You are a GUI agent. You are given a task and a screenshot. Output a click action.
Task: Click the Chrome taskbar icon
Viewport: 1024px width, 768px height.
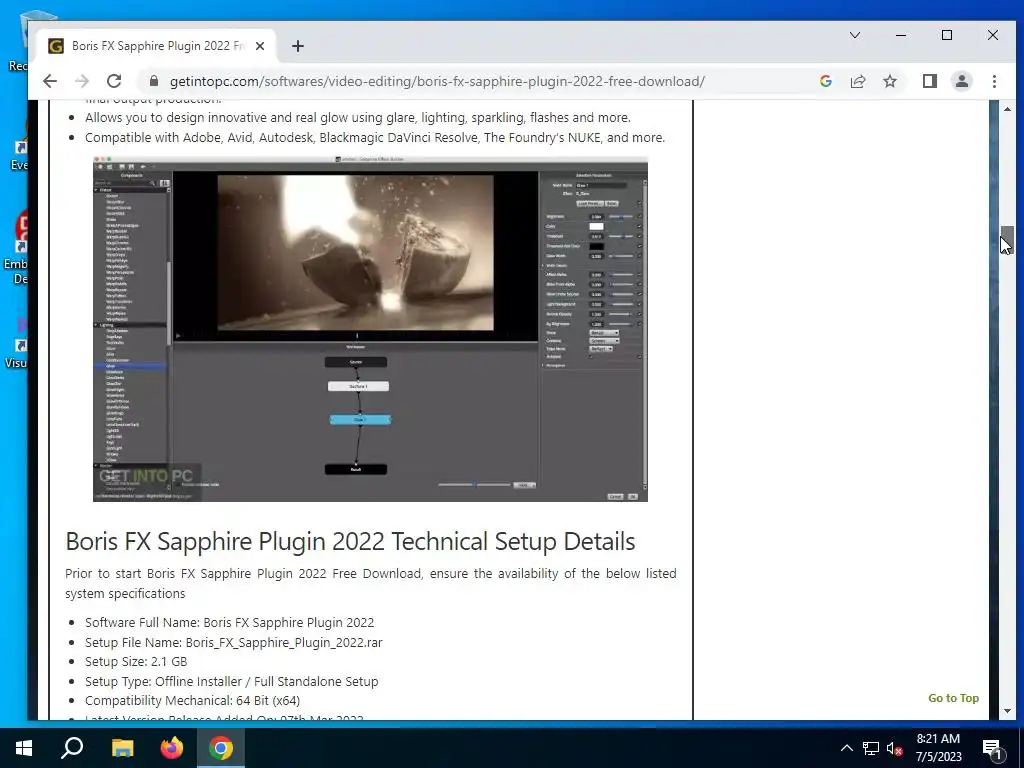[x=221, y=748]
